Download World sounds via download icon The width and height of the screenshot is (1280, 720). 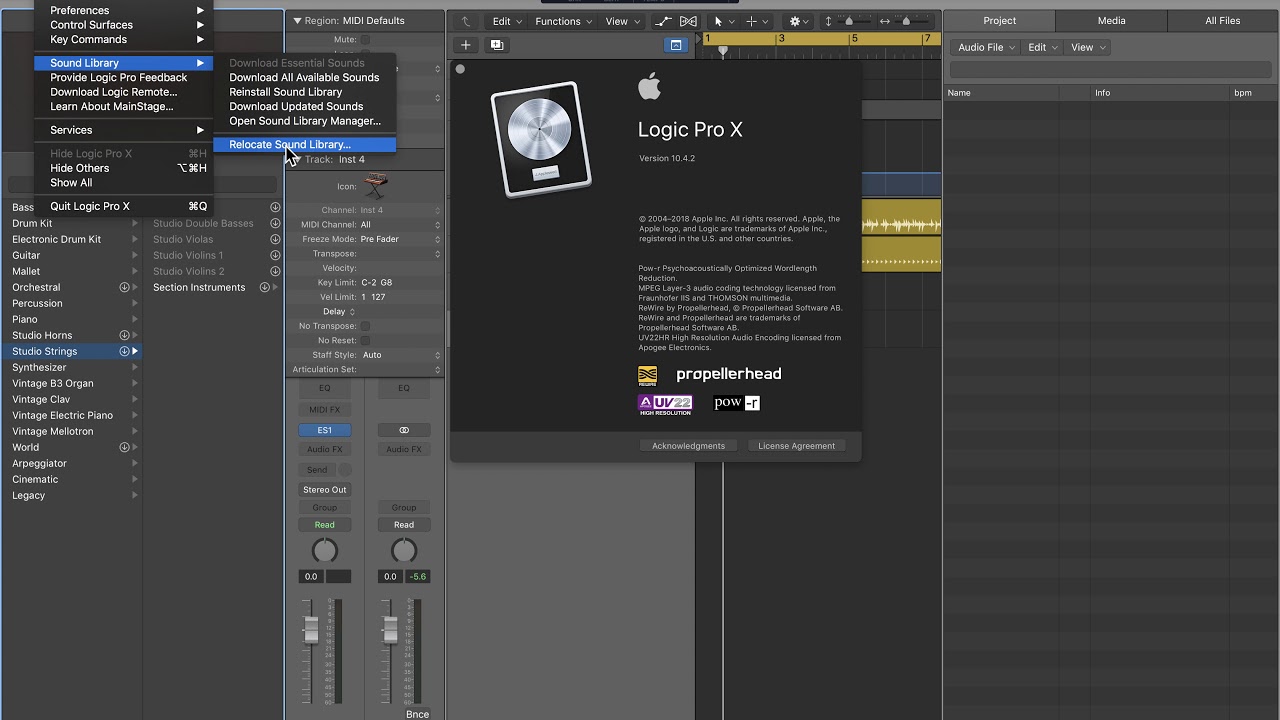pyautogui.click(x=125, y=447)
